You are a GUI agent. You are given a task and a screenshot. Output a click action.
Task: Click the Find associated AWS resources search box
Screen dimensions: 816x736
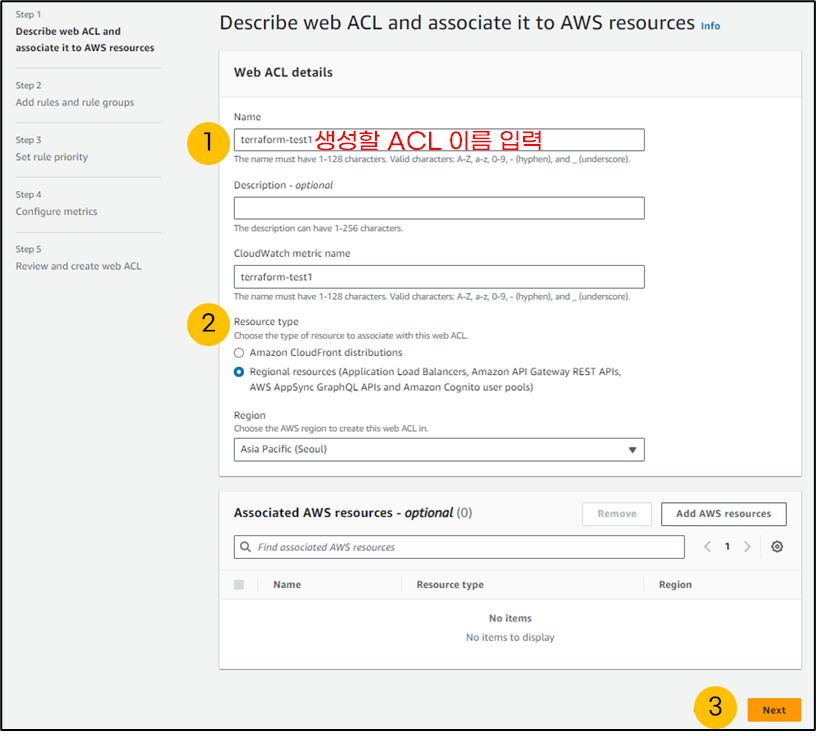(459, 547)
